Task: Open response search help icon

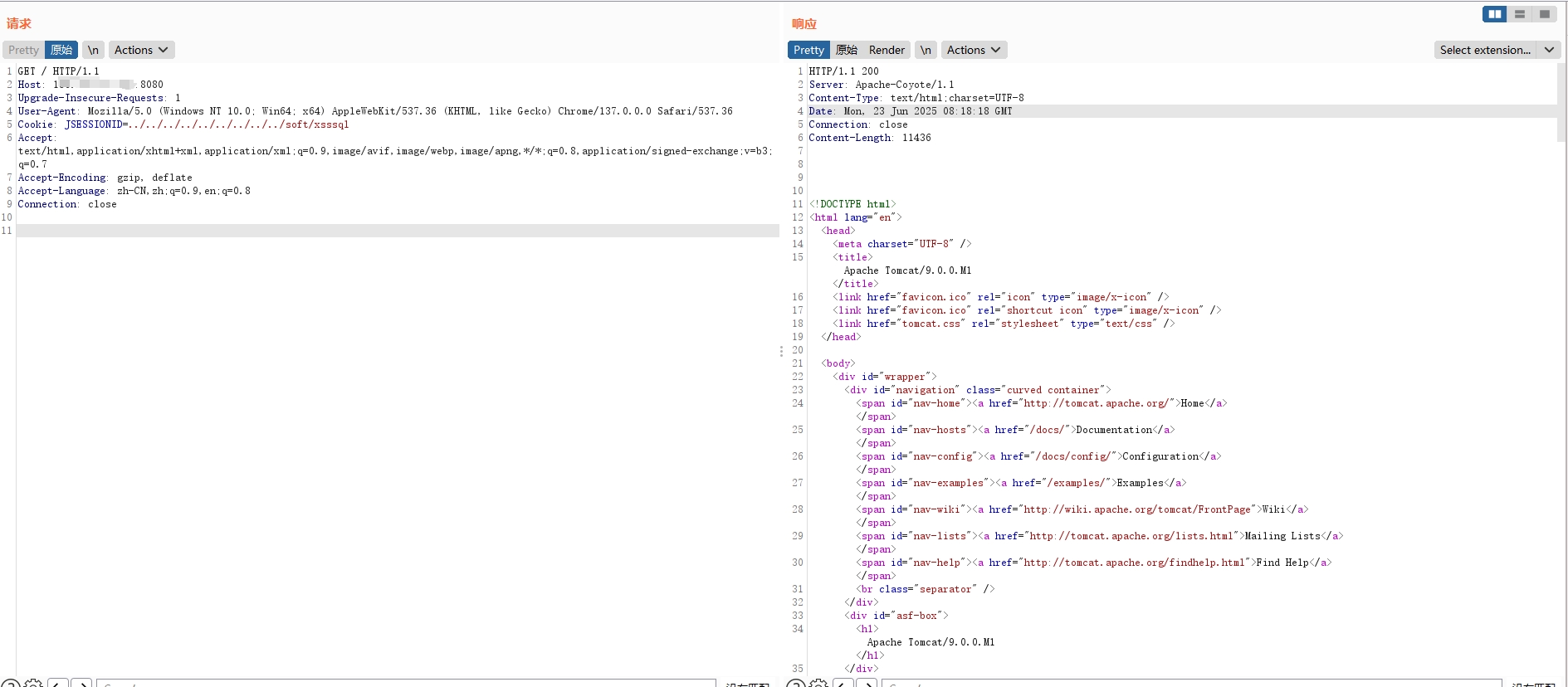Action: pyautogui.click(x=796, y=684)
